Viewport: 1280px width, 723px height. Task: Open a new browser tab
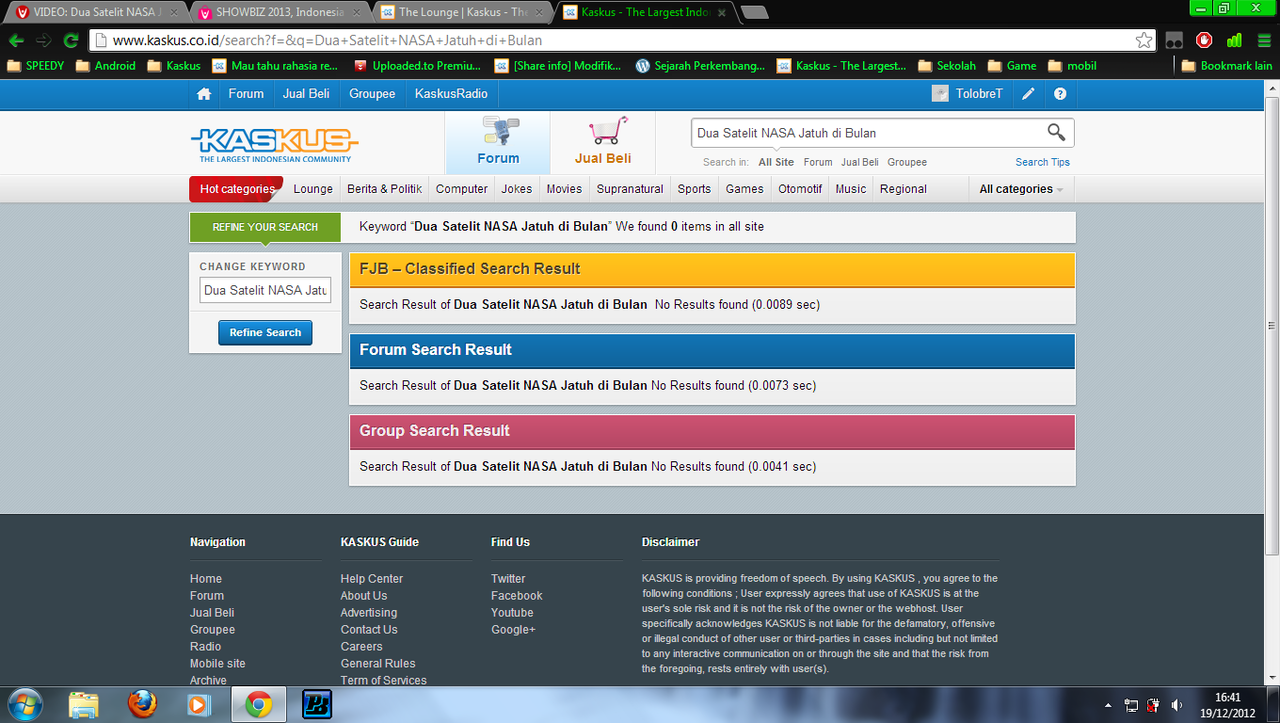click(x=755, y=13)
